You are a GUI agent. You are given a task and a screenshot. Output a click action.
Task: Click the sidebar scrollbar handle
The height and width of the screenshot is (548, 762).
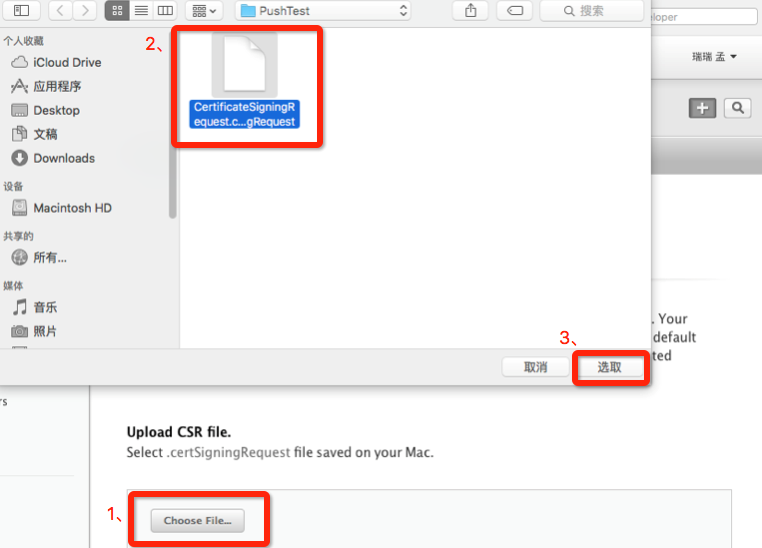173,124
